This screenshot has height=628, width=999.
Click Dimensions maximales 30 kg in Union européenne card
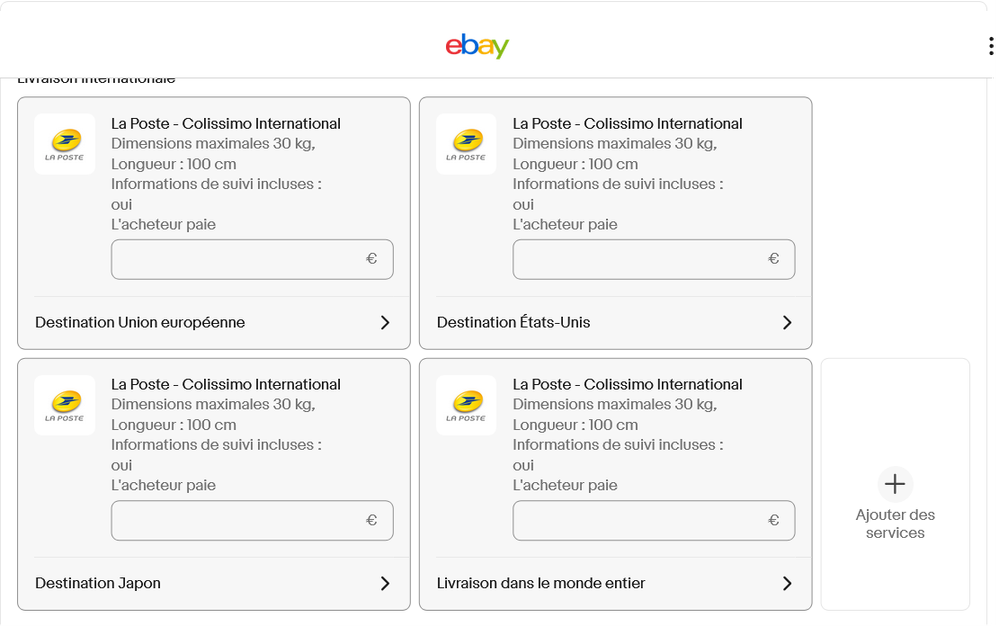213,144
